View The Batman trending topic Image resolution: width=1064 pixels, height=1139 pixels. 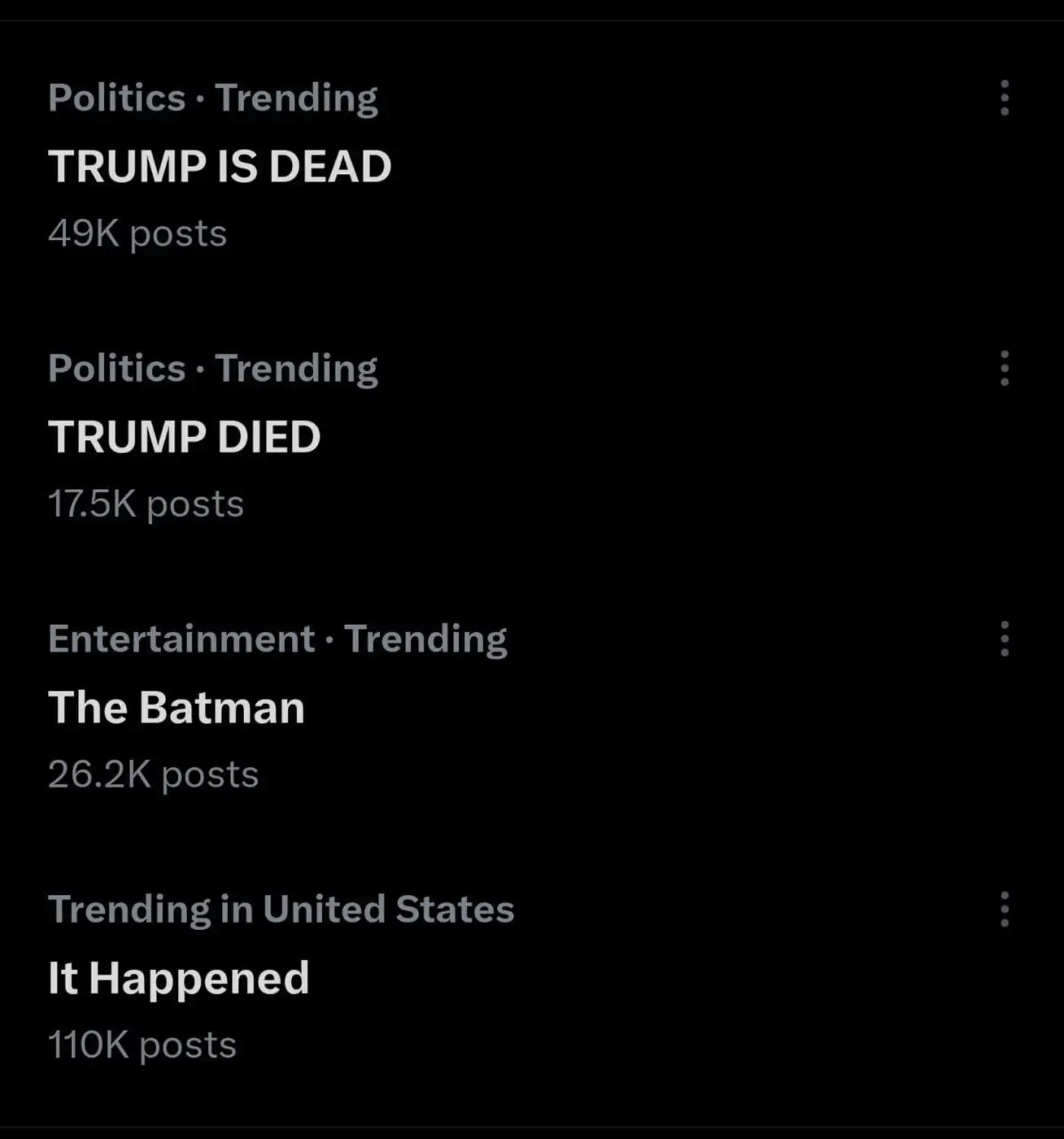tap(176, 708)
